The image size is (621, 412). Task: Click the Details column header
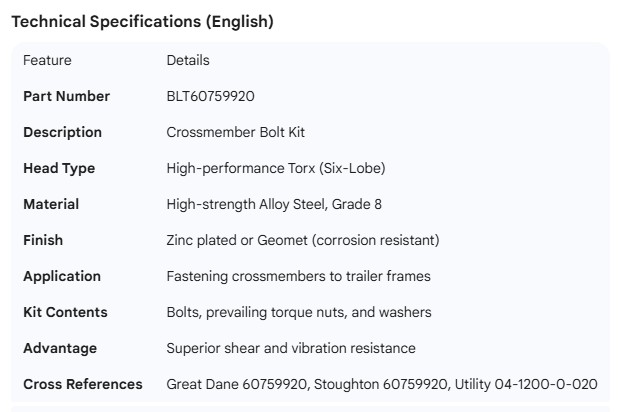point(188,60)
